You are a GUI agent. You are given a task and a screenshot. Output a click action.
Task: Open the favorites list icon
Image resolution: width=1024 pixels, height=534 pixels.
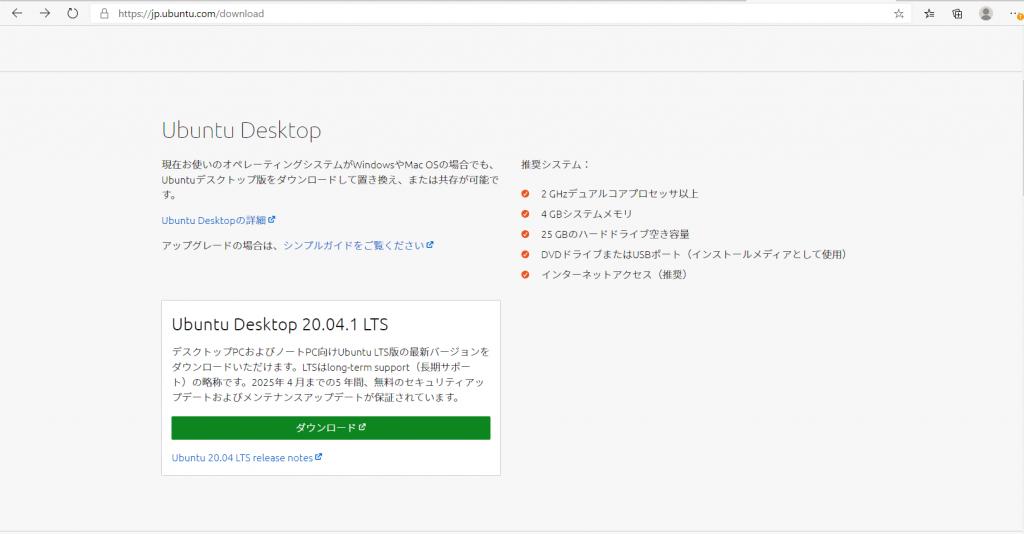[929, 13]
